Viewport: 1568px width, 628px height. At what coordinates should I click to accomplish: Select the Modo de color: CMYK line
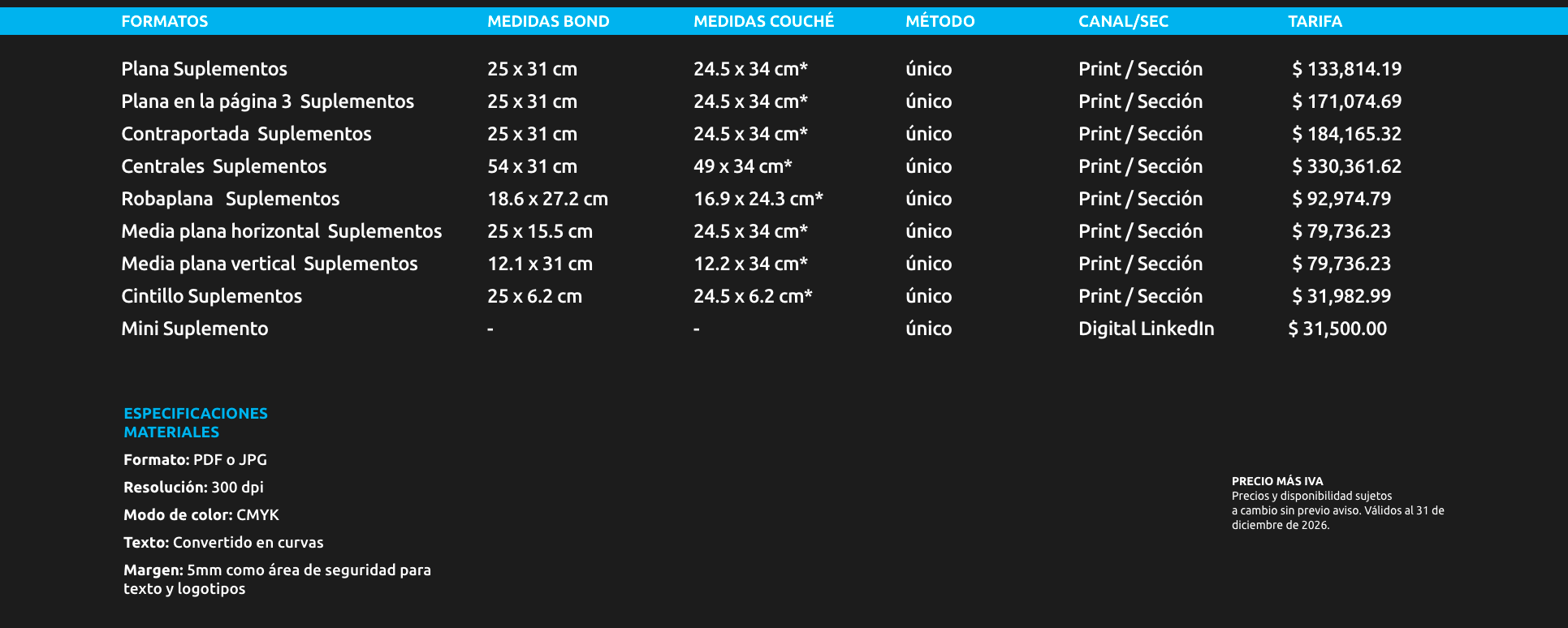(x=201, y=515)
